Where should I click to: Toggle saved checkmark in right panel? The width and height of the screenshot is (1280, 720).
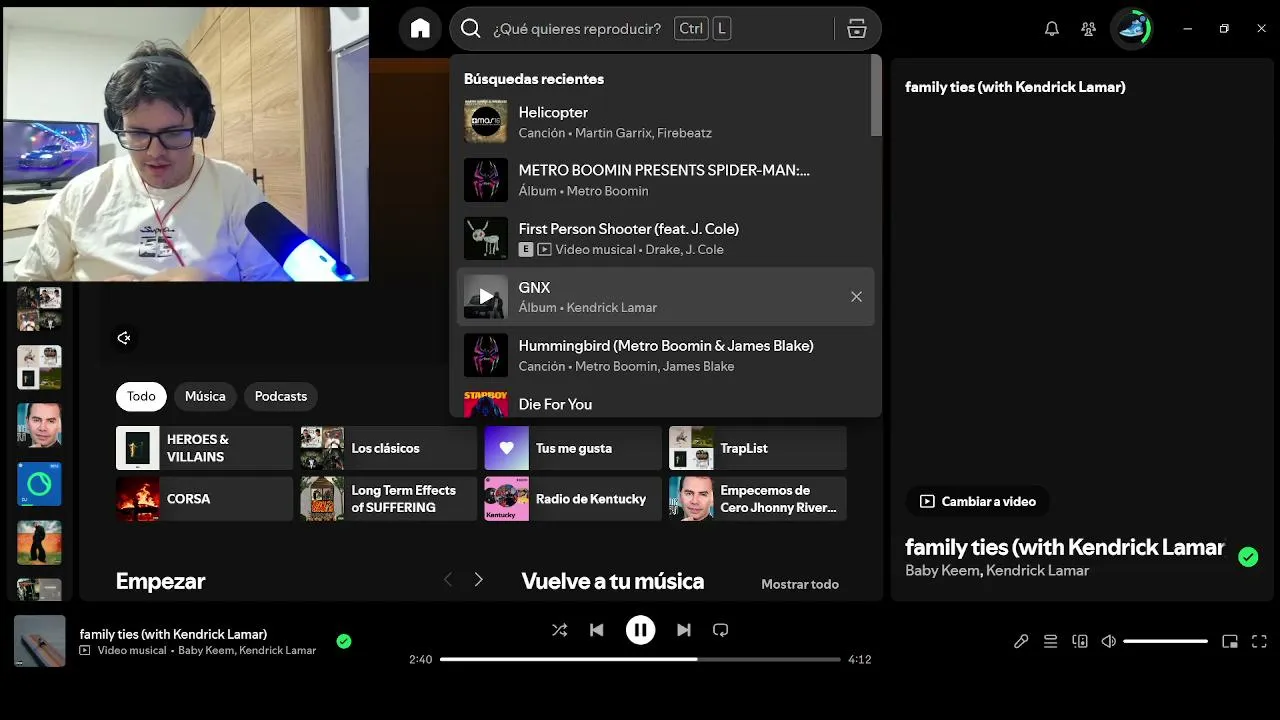click(x=1248, y=557)
